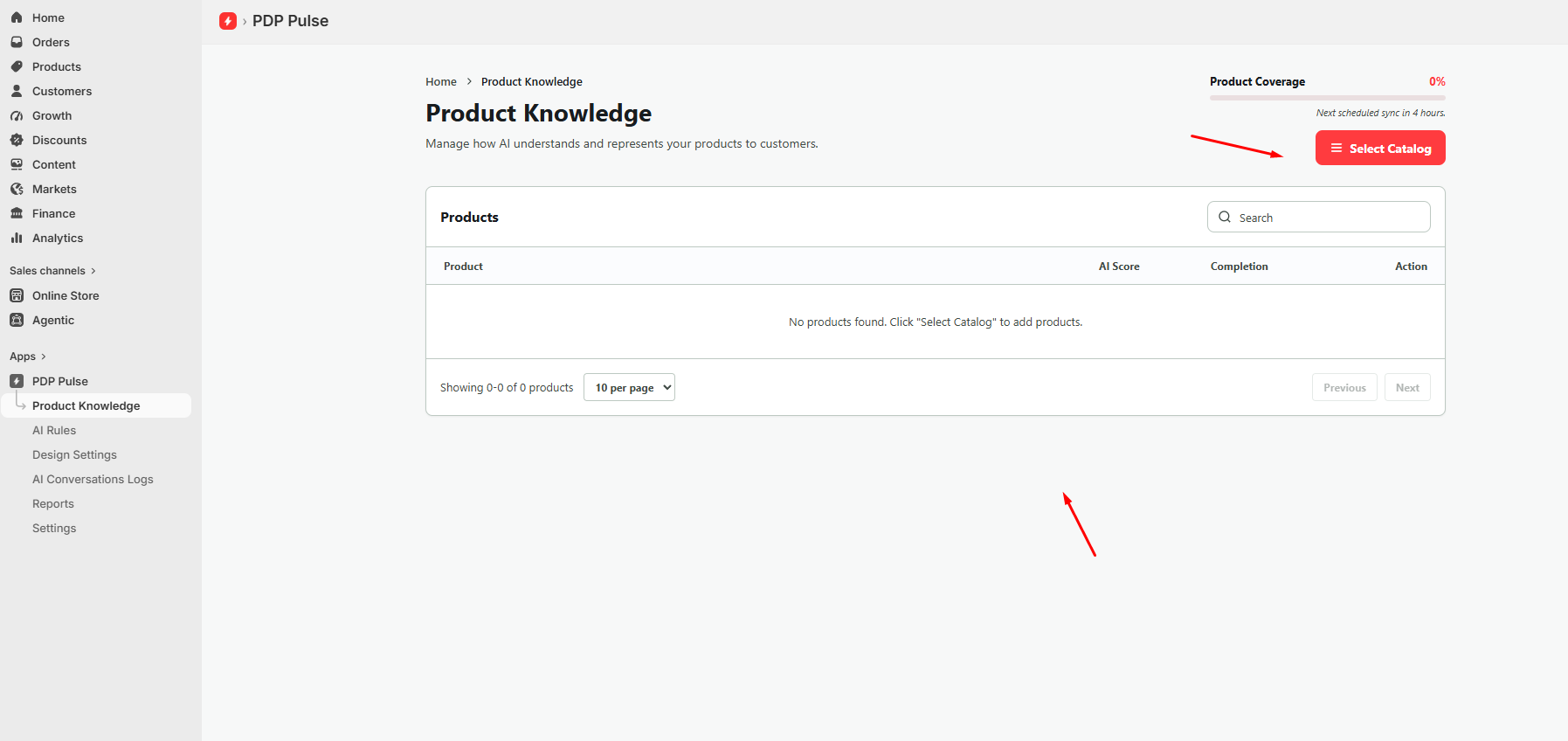View AI Conversations Logs

tap(93, 479)
